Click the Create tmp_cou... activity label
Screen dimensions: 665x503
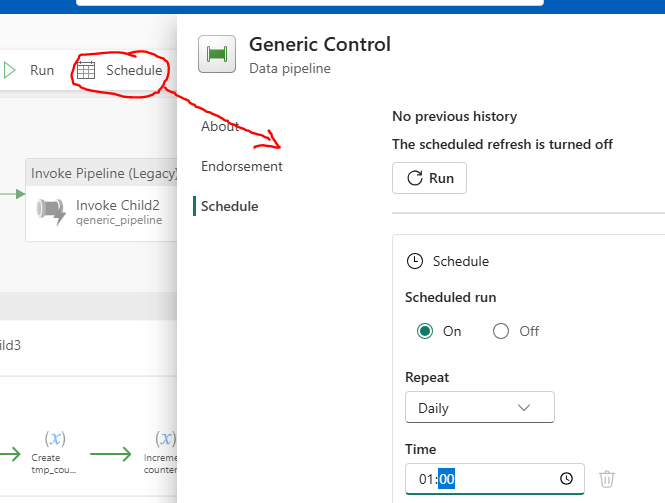54,464
